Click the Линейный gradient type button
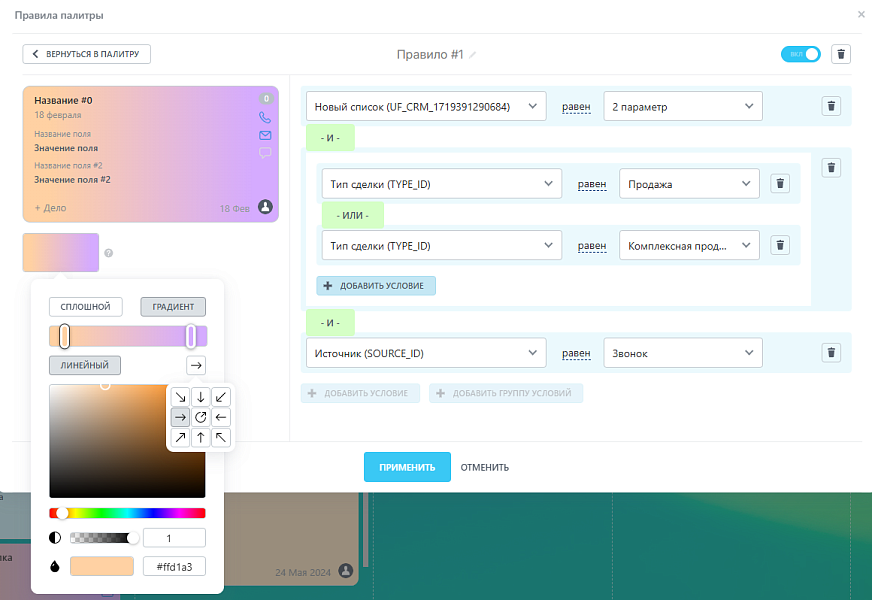The image size is (872, 600). tap(85, 365)
